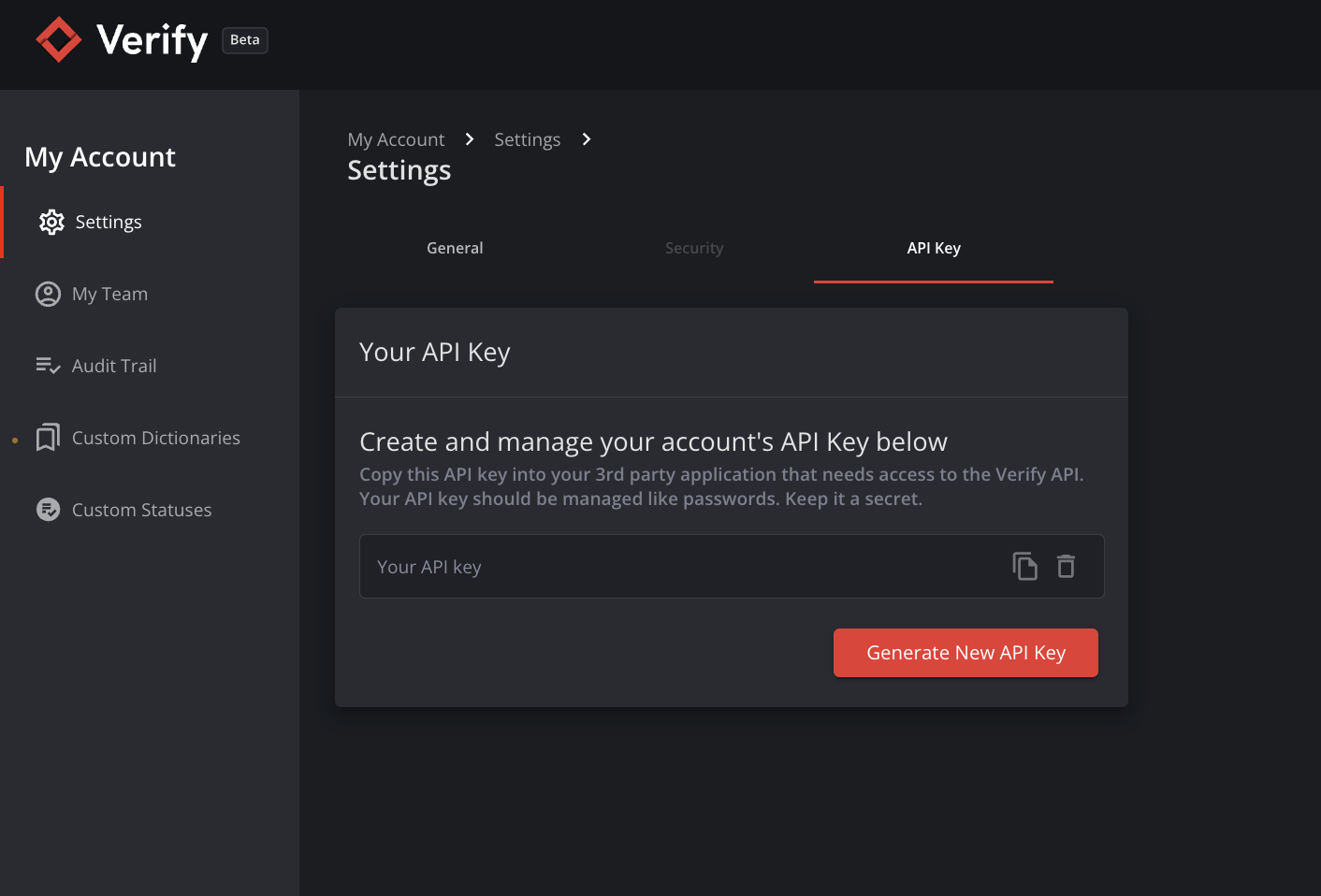The width and height of the screenshot is (1321, 896).
Task: Click the Custom Dictionaries bookmark icon
Action: click(x=48, y=438)
